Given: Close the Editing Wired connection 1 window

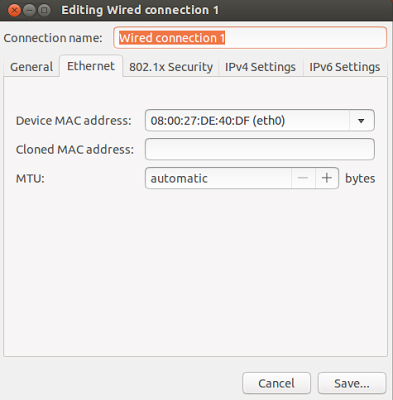Looking at the screenshot, I should click(14, 10).
